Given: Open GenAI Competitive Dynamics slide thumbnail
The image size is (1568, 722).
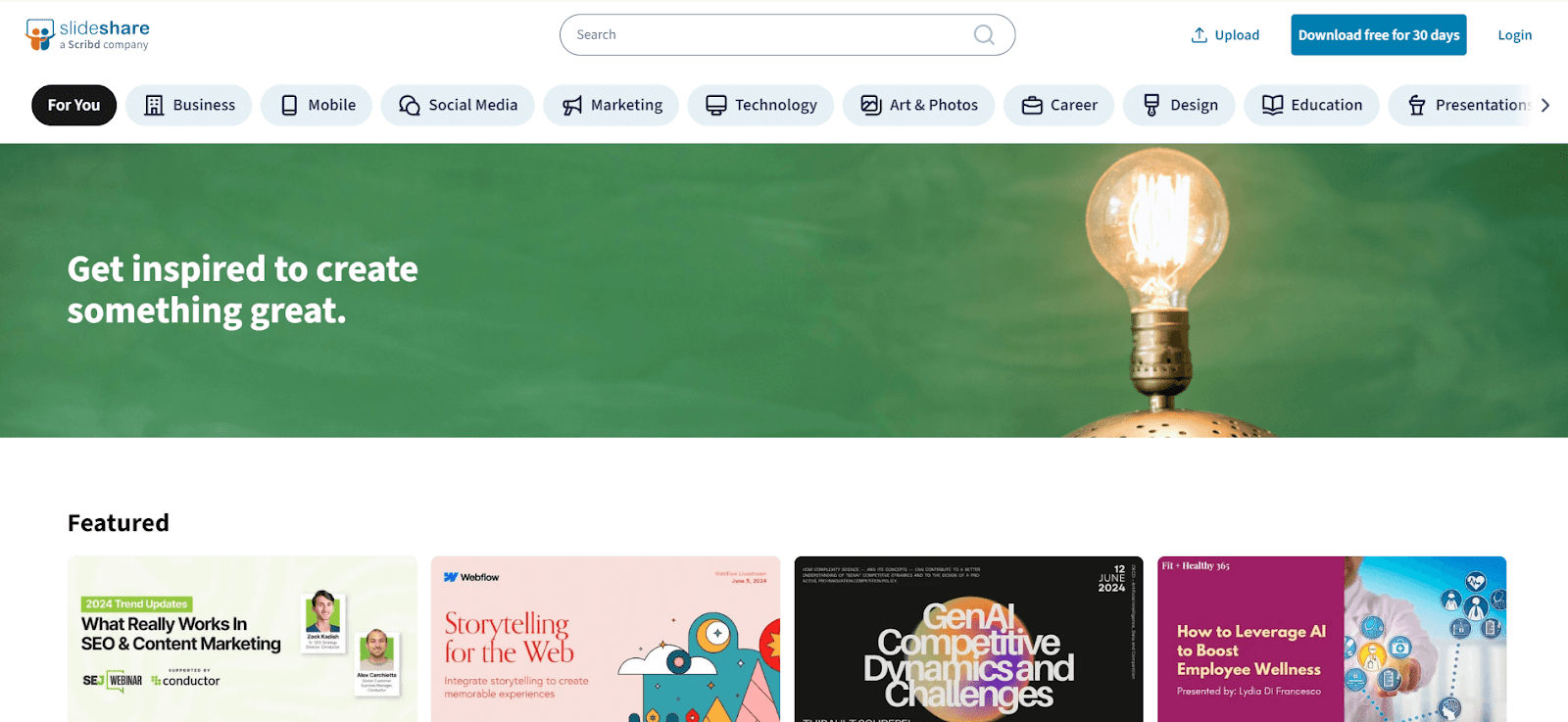Looking at the screenshot, I should pyautogui.click(x=968, y=639).
